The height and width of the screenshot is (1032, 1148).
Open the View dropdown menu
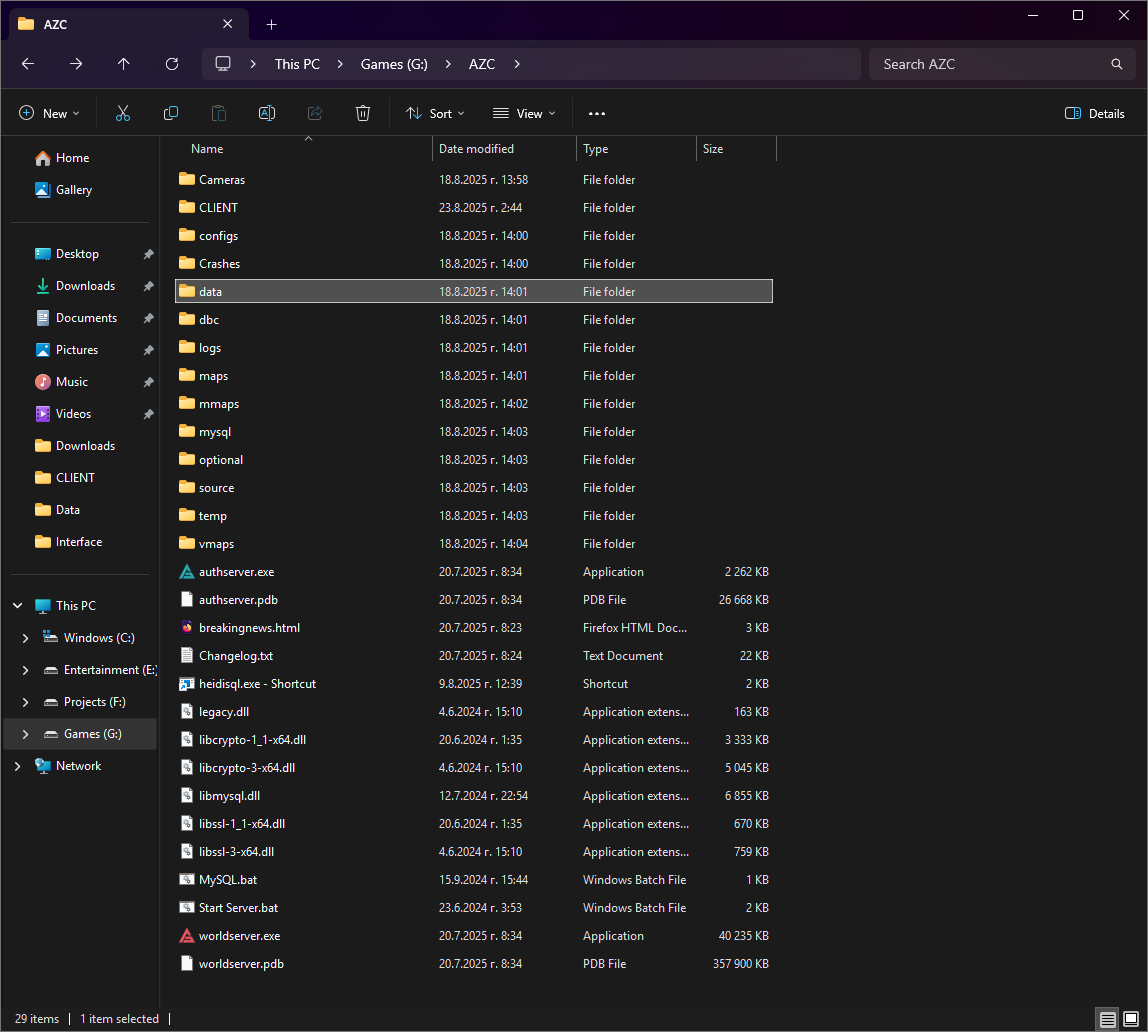(x=524, y=113)
